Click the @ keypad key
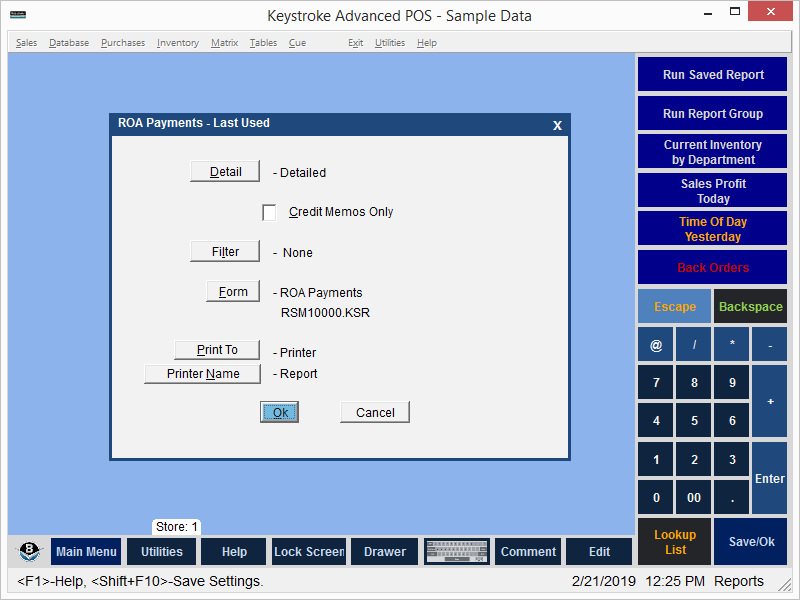Image resolution: width=800 pixels, height=600 pixels. click(x=656, y=344)
